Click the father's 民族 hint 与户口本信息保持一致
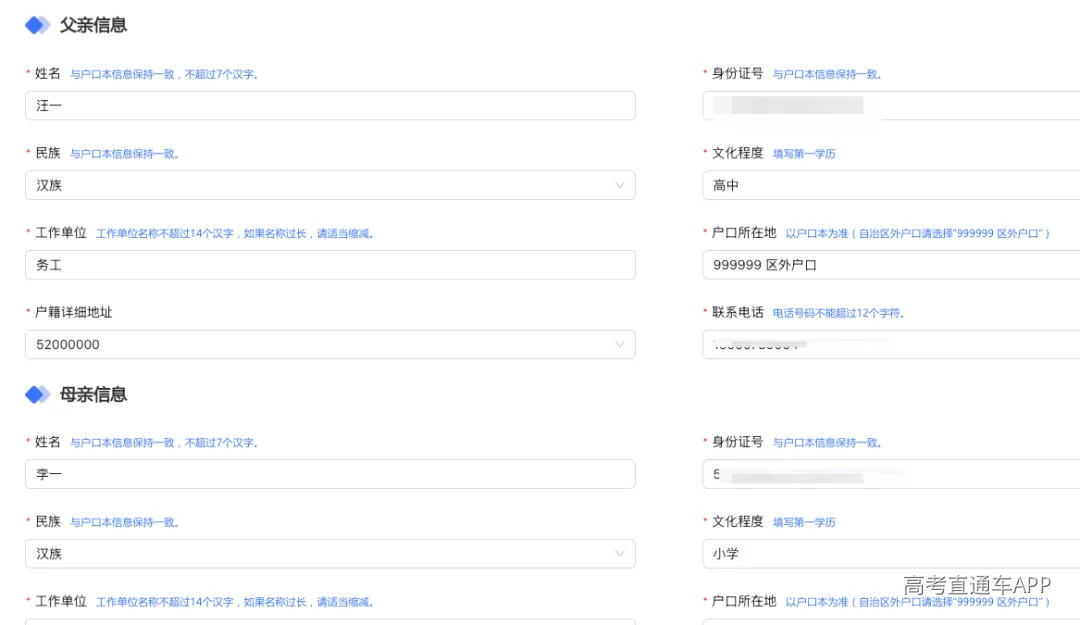 coord(125,154)
